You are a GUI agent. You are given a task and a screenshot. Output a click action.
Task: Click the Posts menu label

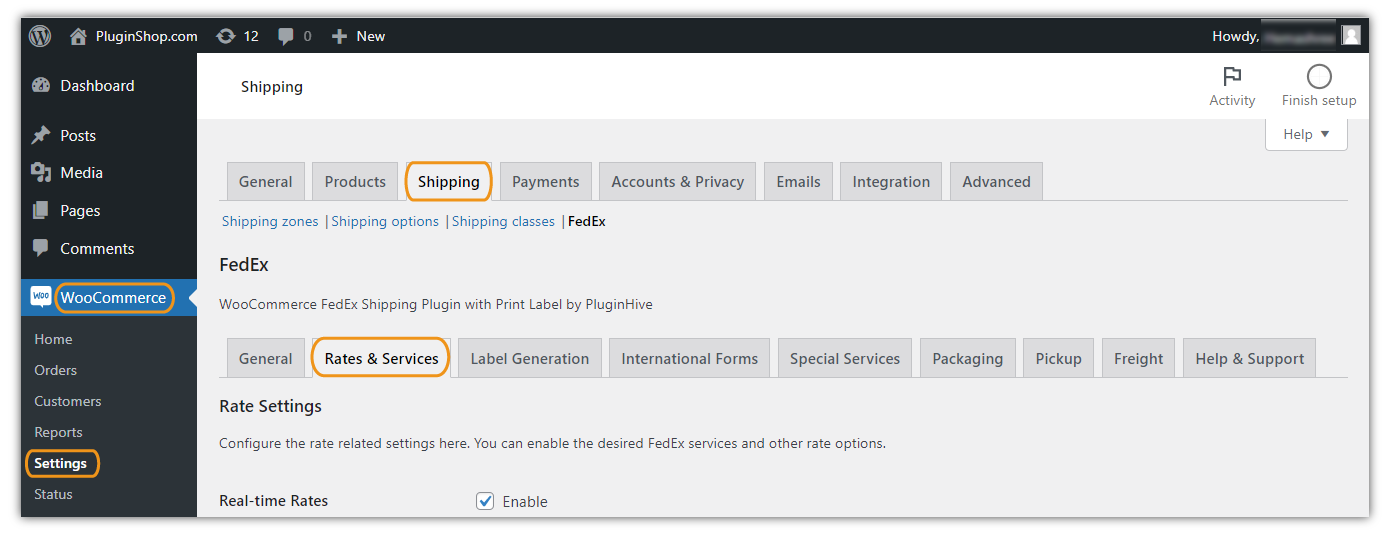[78, 136]
